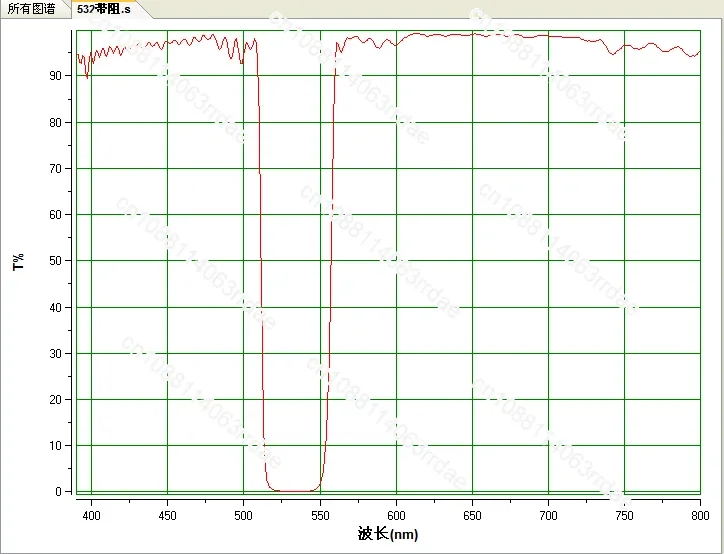Screen dimensions: 724x554
Task: Click the 90 transmittance axis label
Action: 55,76
